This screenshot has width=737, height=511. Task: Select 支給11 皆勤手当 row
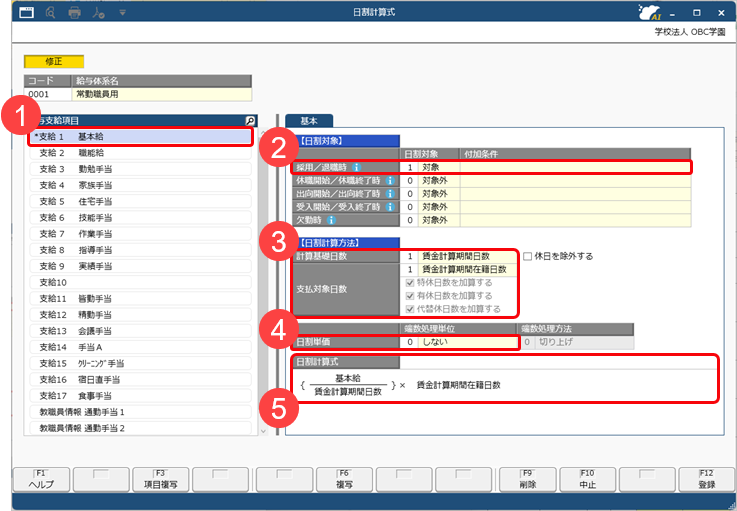141,299
